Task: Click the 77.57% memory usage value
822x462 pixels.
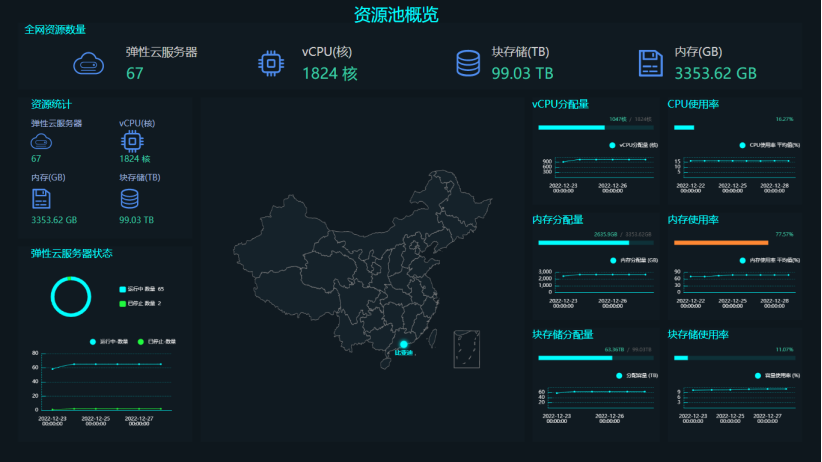Action: pos(784,234)
